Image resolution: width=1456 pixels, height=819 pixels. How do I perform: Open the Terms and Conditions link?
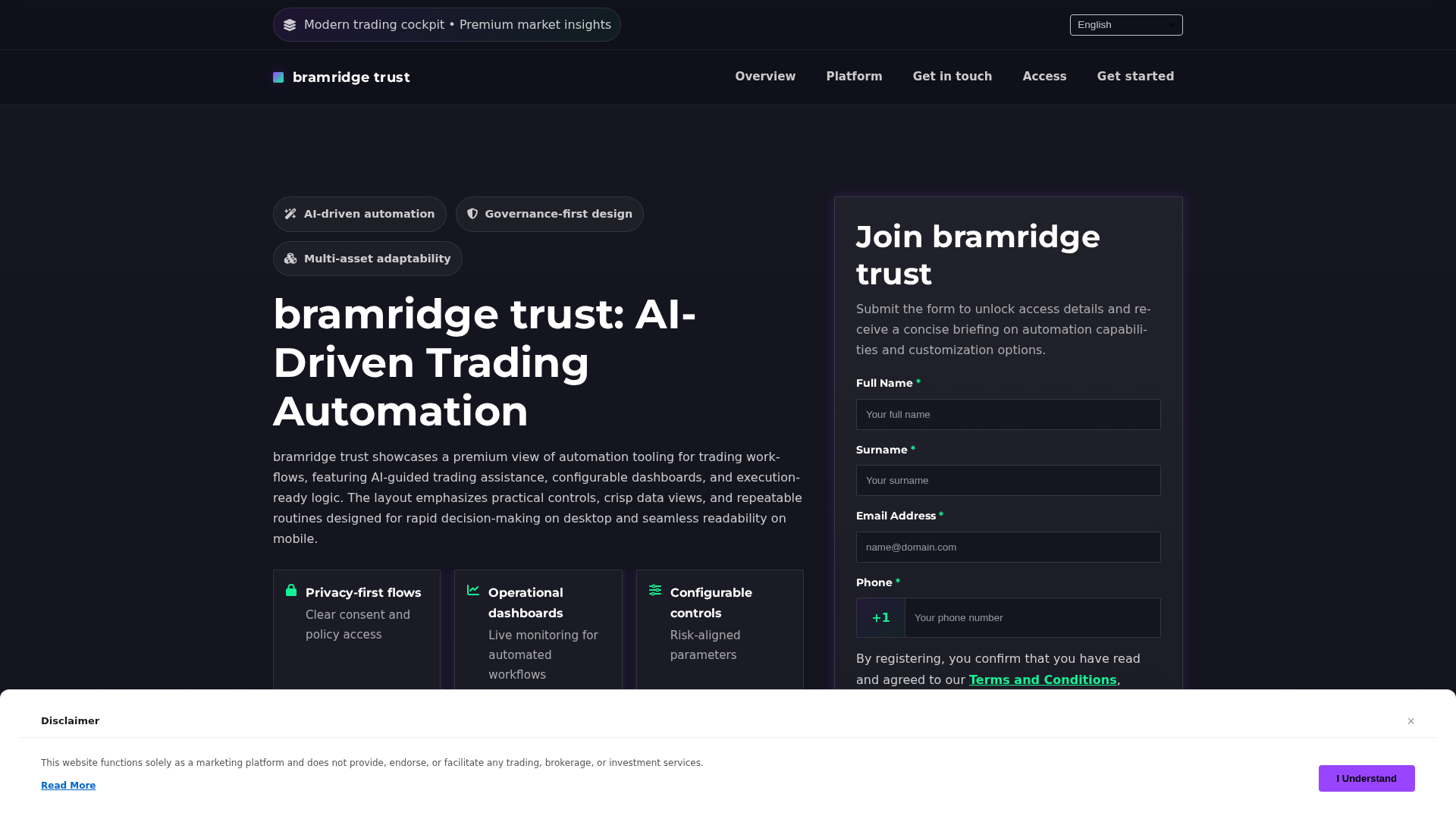[x=1043, y=680]
